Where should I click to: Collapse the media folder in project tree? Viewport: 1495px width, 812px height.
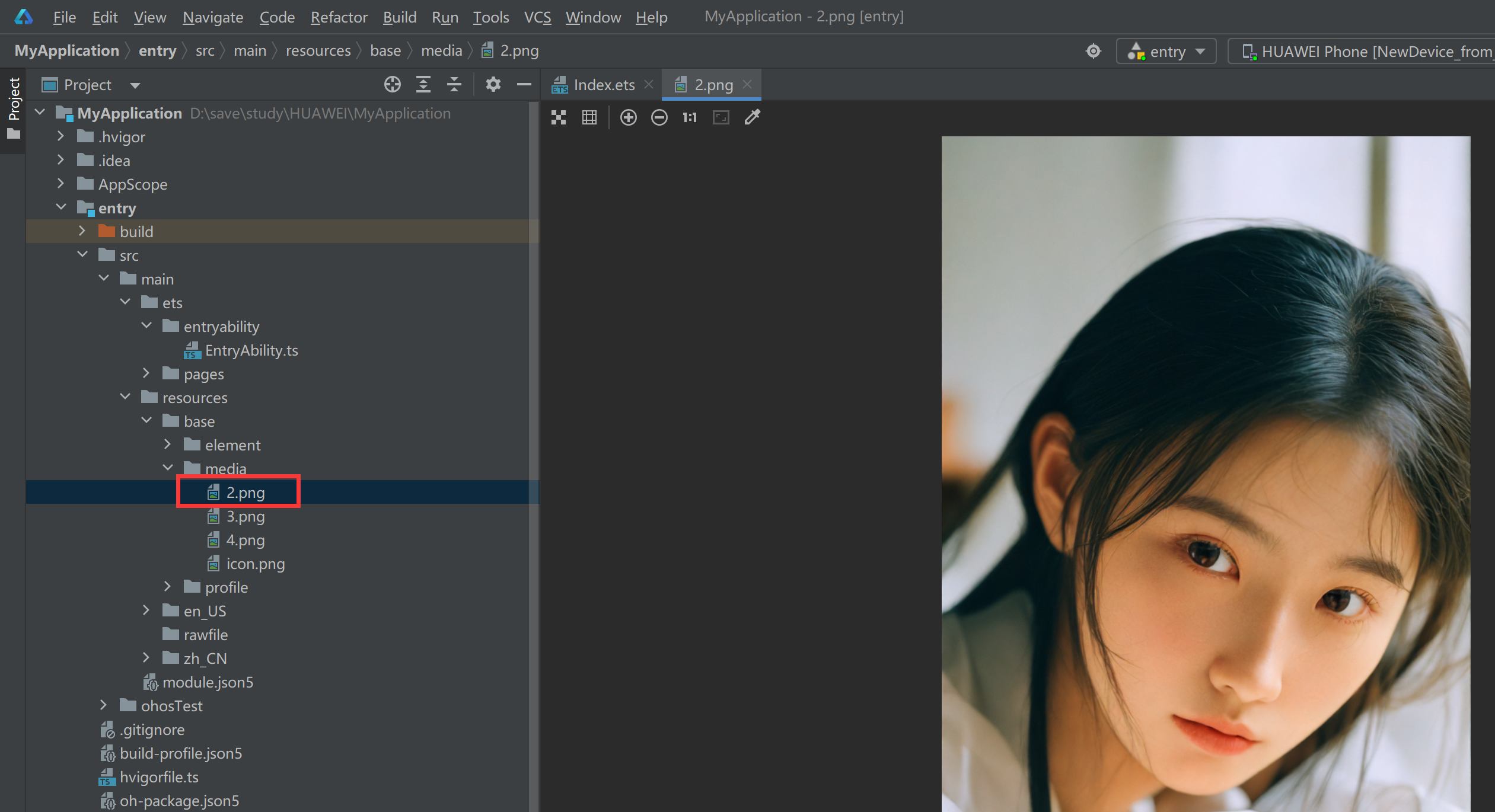[x=168, y=468]
